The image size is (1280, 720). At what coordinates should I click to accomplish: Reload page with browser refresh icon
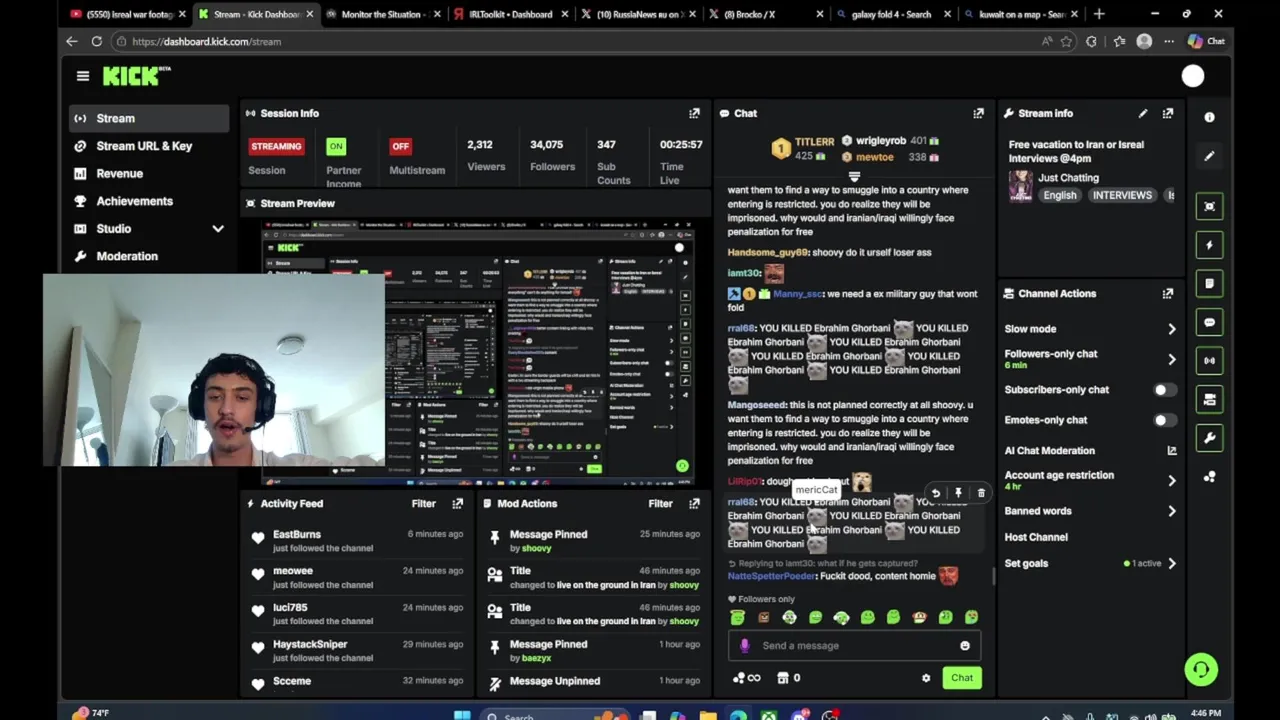(x=97, y=42)
